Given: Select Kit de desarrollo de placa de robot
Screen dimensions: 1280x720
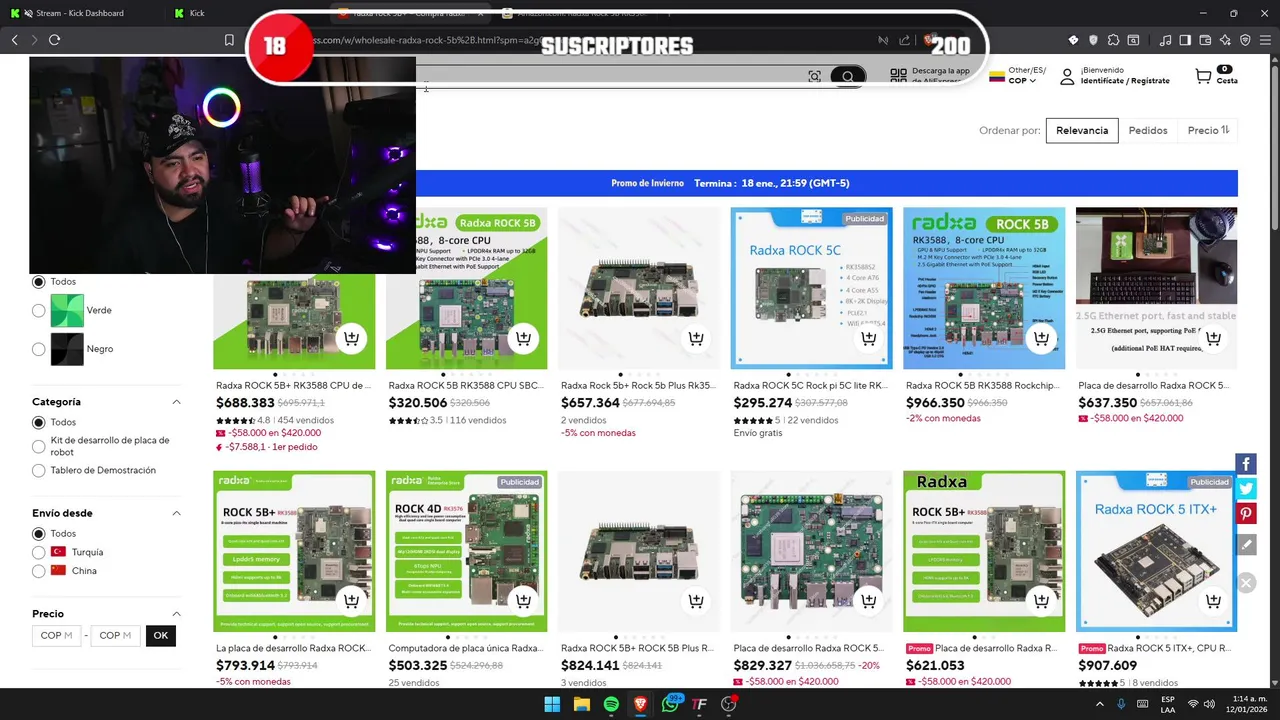Looking at the screenshot, I should click(39, 446).
